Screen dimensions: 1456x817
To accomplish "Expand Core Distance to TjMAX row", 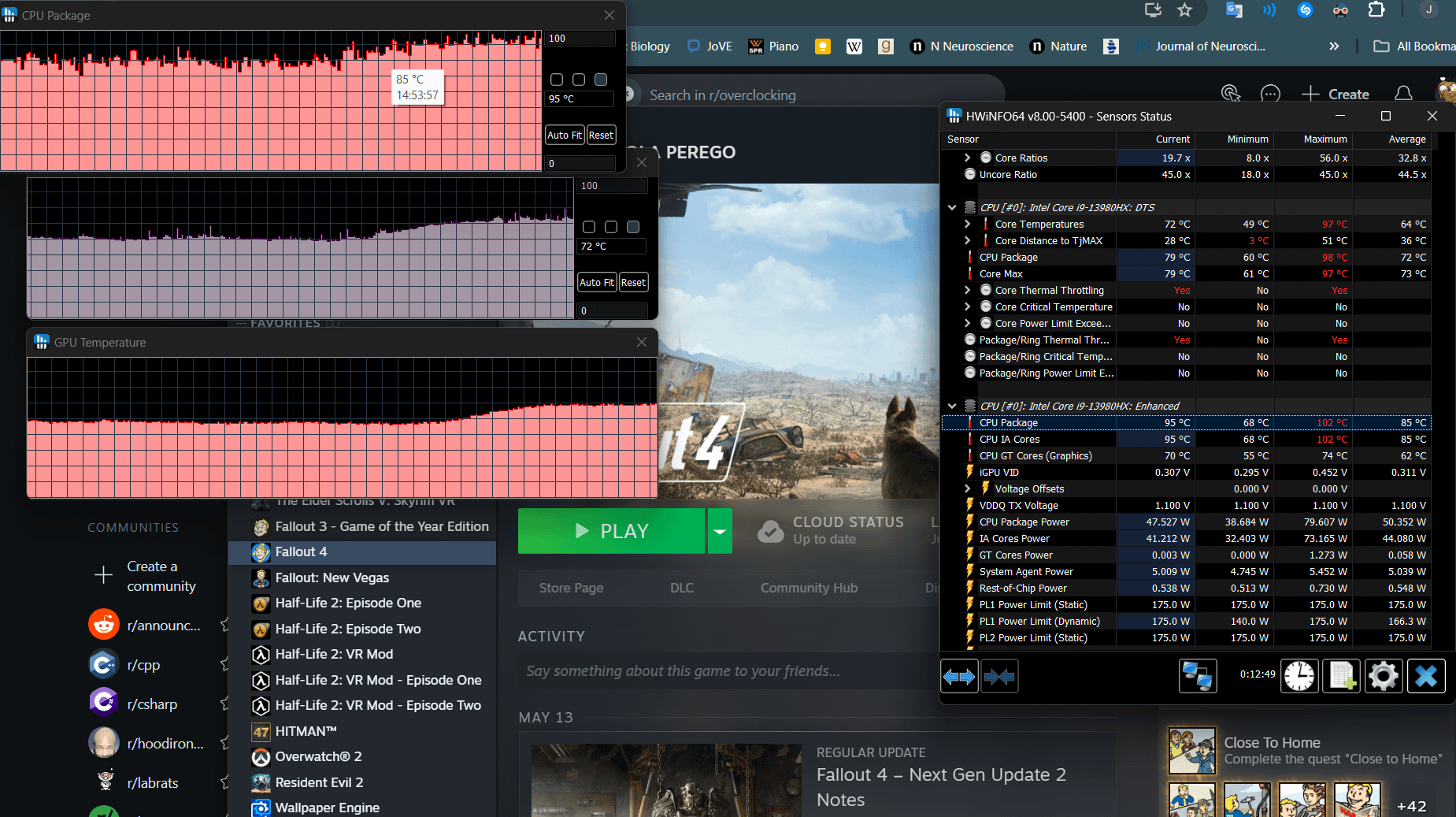I will tap(968, 240).
